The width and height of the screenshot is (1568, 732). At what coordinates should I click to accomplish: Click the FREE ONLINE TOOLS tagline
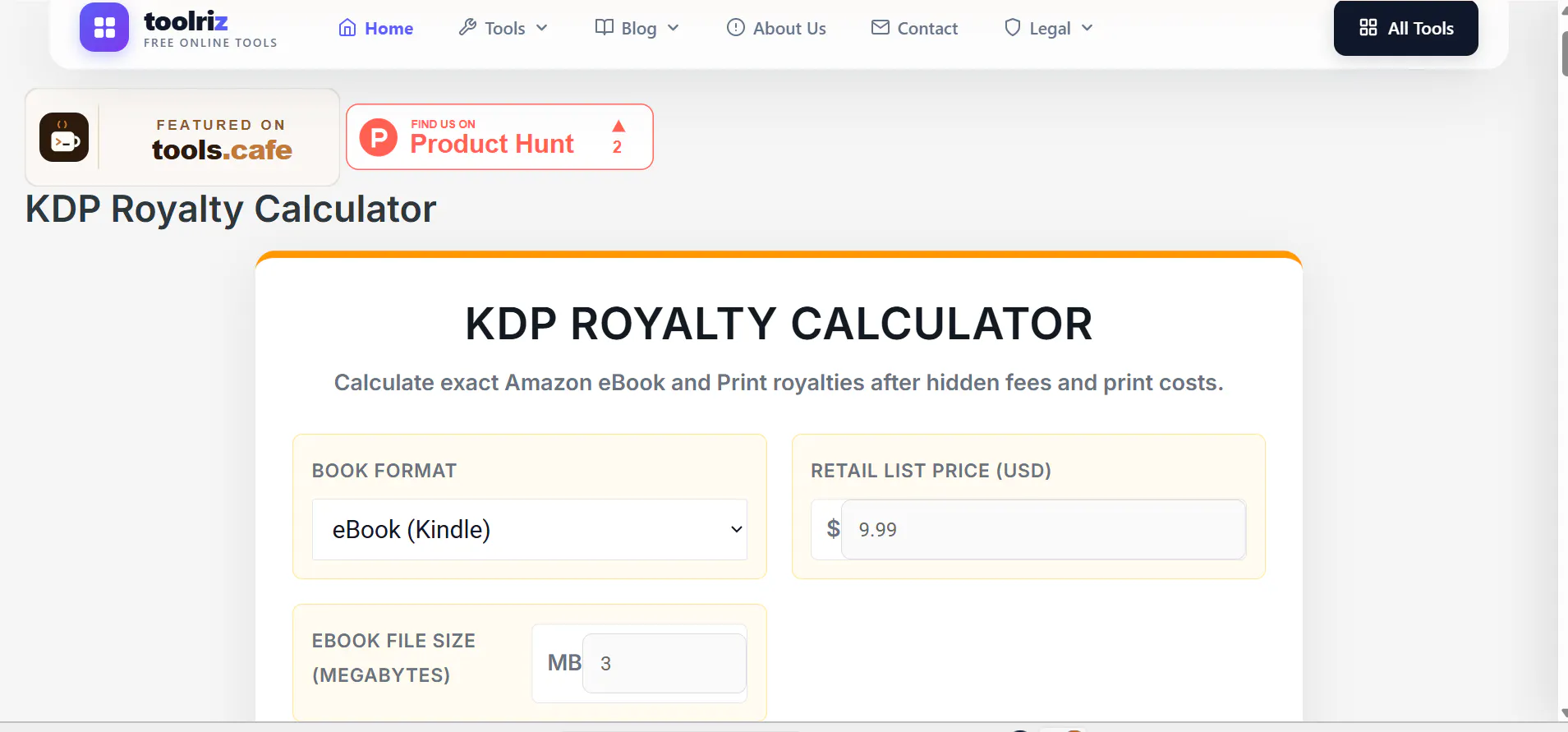point(210,43)
